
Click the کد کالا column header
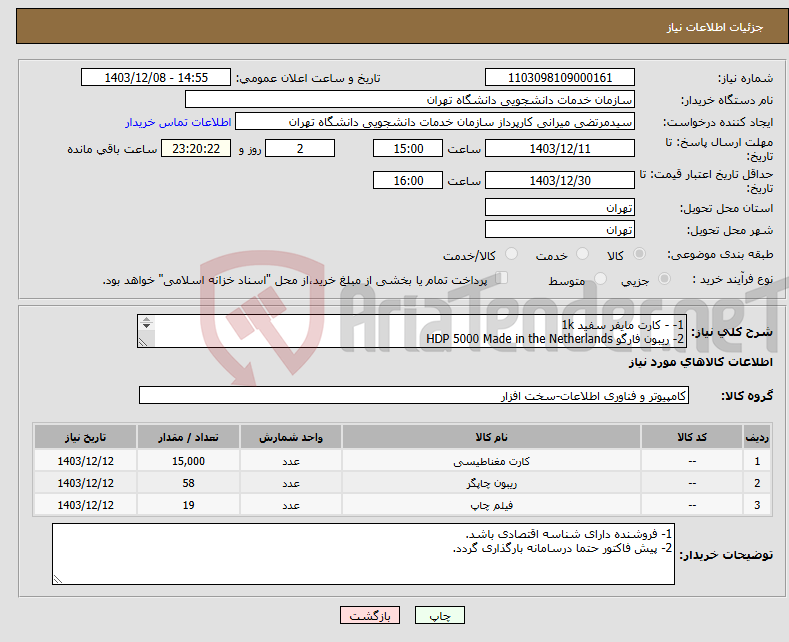click(x=692, y=437)
